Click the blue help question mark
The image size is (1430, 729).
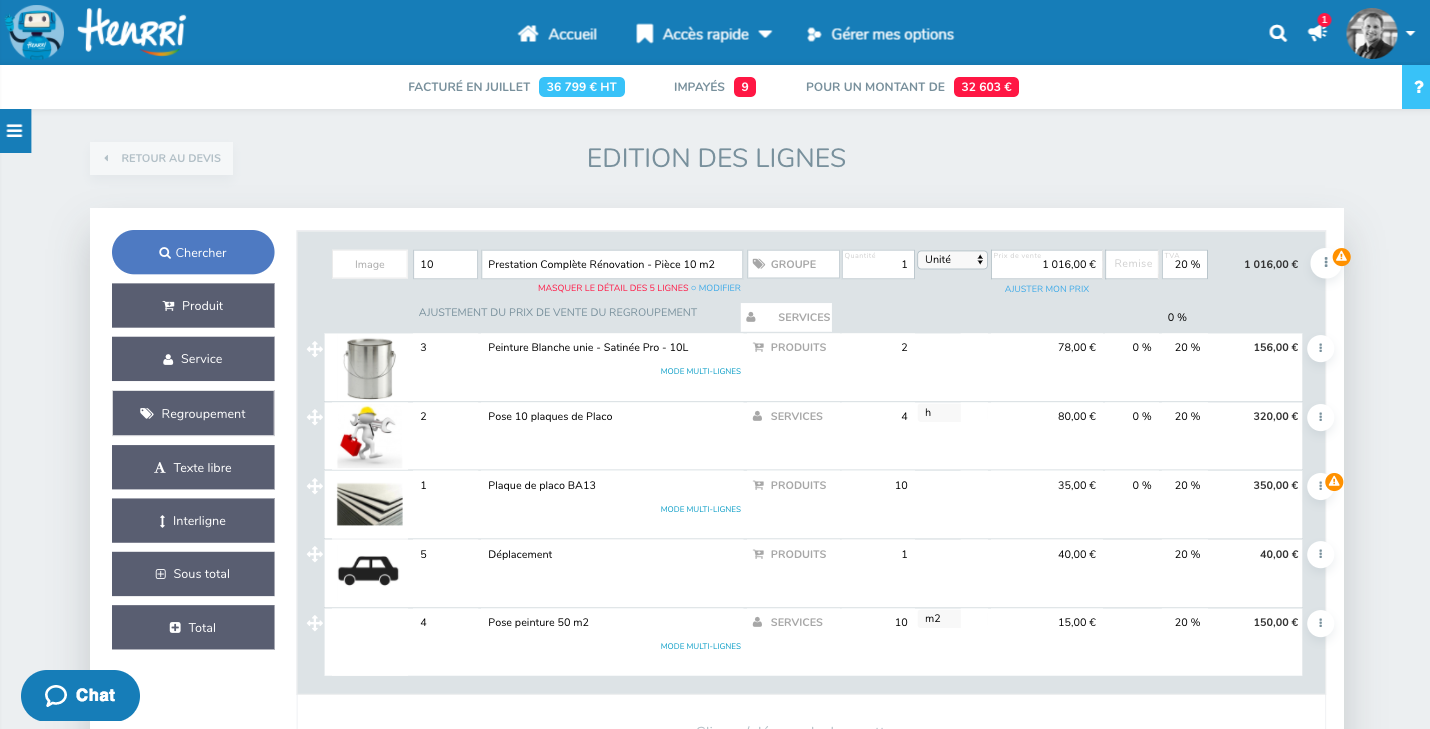click(x=1417, y=88)
